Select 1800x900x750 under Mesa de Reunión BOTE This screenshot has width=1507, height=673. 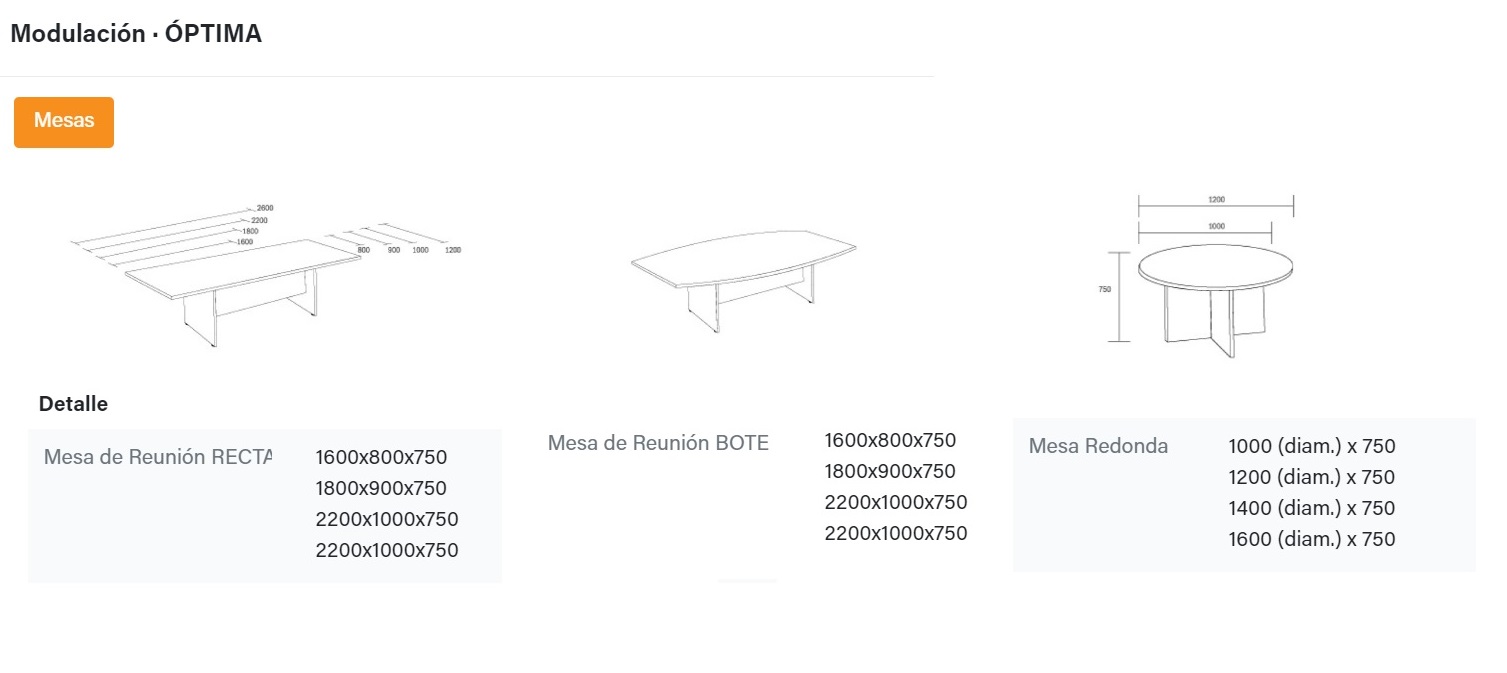click(890, 472)
